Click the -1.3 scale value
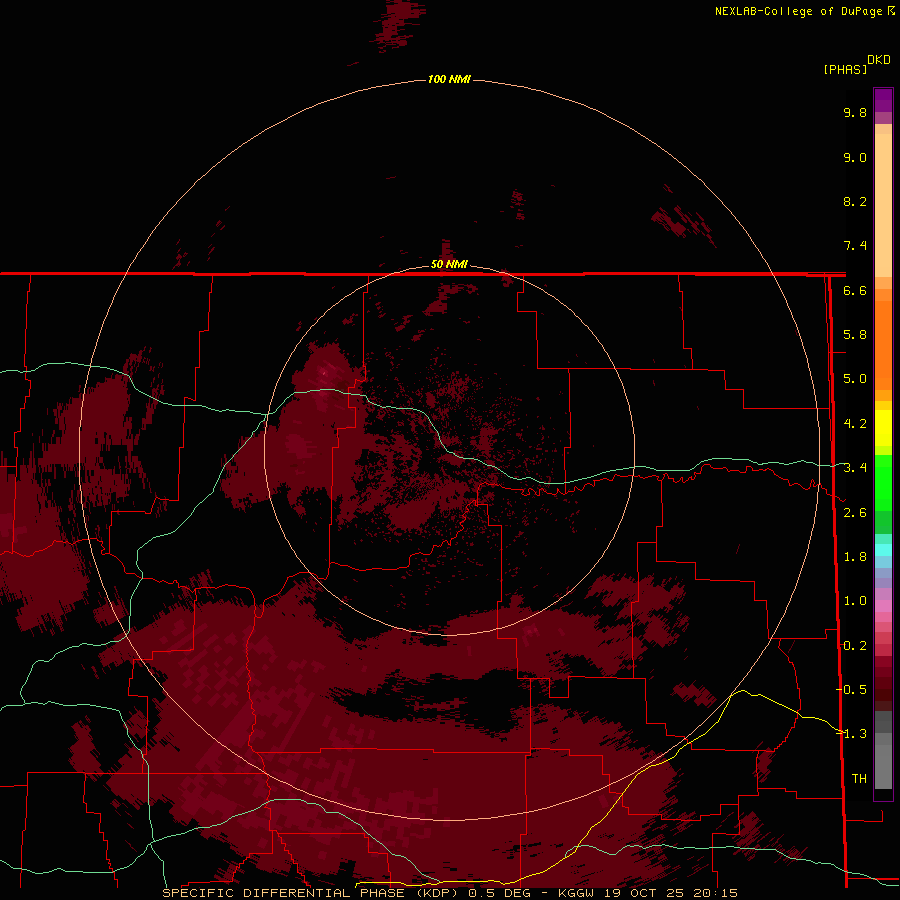 852,734
